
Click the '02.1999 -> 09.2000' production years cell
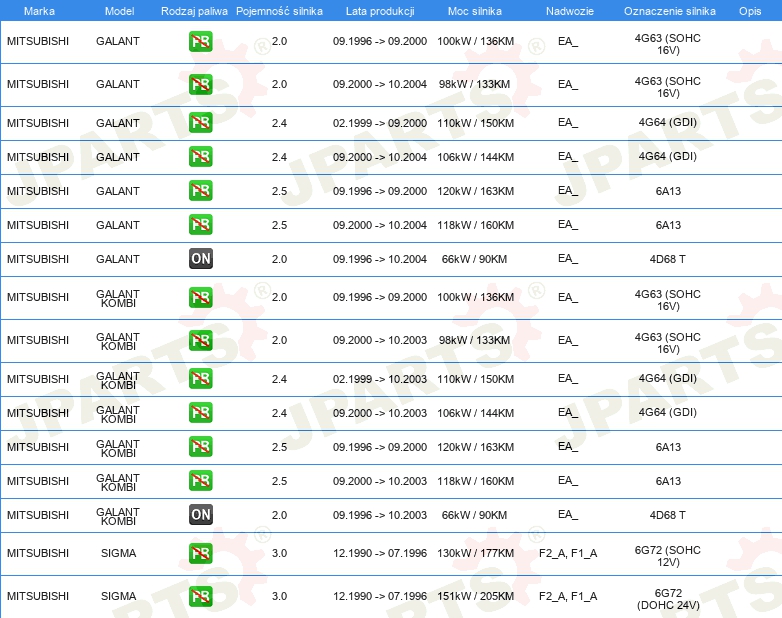(380, 123)
